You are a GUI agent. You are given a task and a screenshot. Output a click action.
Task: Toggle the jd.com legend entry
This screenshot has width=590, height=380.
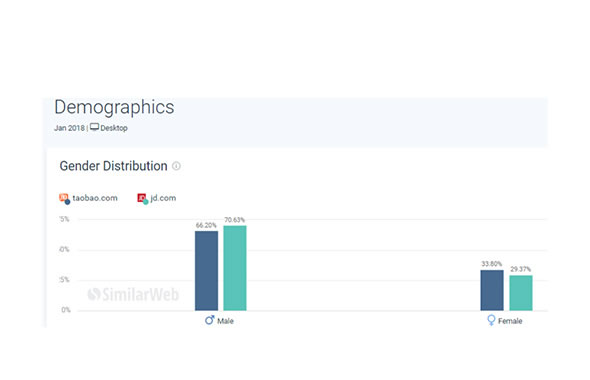pos(157,198)
